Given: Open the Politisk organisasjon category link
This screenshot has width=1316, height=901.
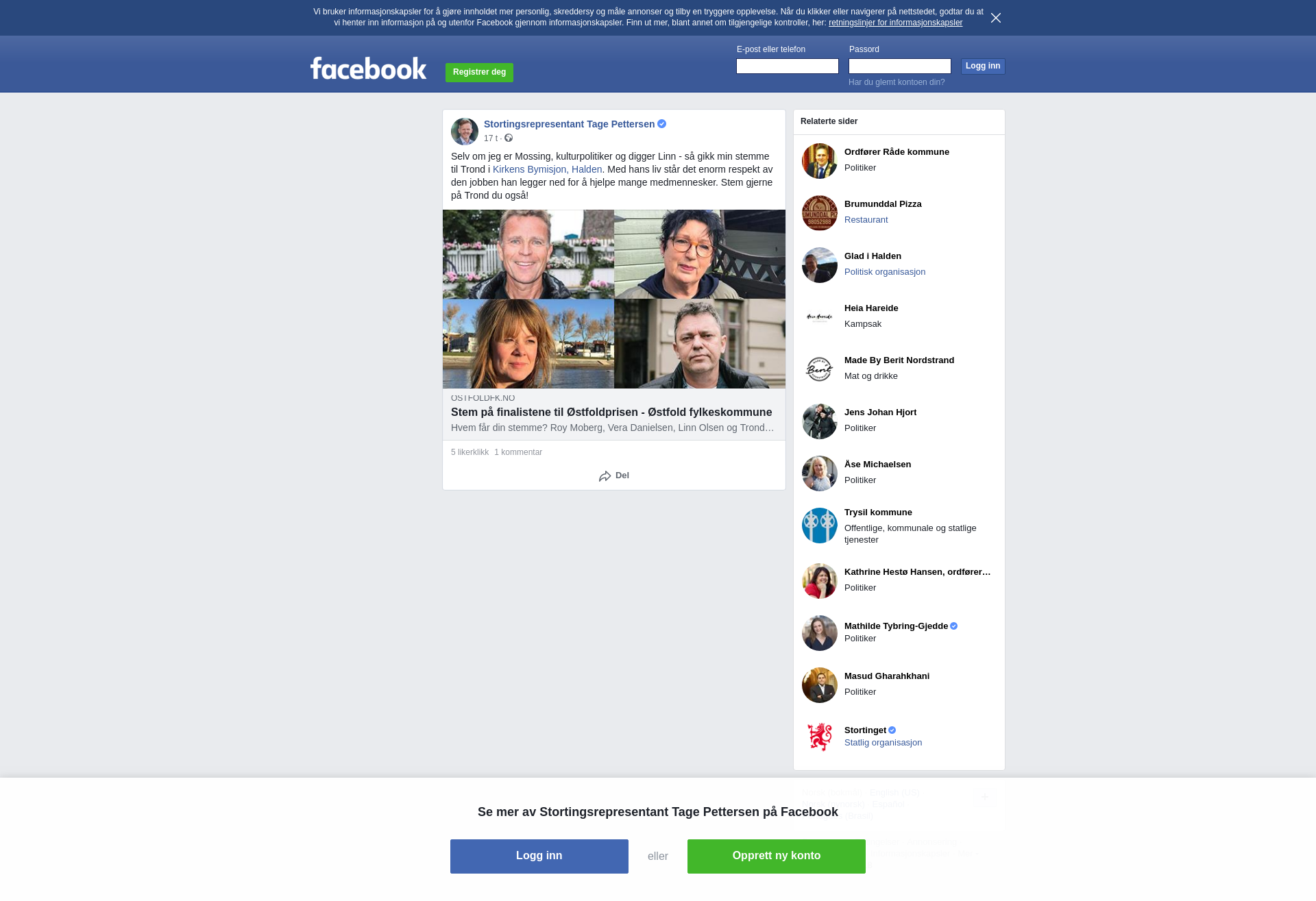Looking at the screenshot, I should pos(884,272).
